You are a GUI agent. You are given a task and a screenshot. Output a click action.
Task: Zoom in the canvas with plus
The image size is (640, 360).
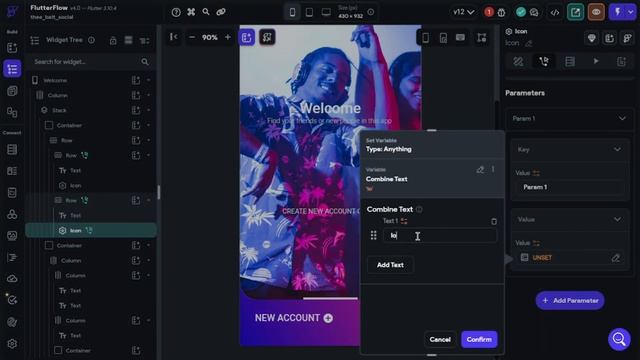(x=228, y=37)
